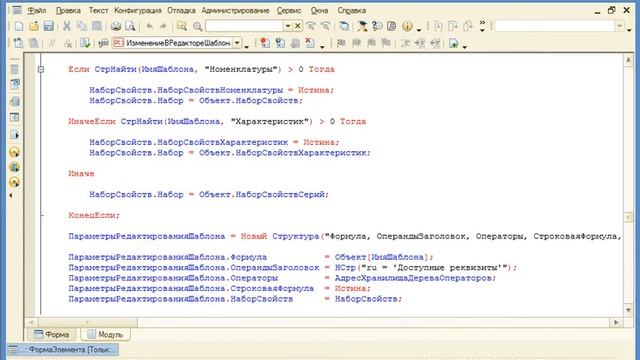Click the table icon in left sidebar
This screenshot has height=360, width=640.
pyautogui.click(x=14, y=118)
